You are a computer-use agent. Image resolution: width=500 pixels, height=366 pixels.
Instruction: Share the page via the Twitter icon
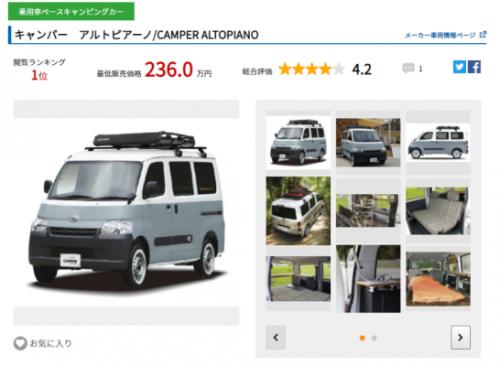[x=459, y=67]
